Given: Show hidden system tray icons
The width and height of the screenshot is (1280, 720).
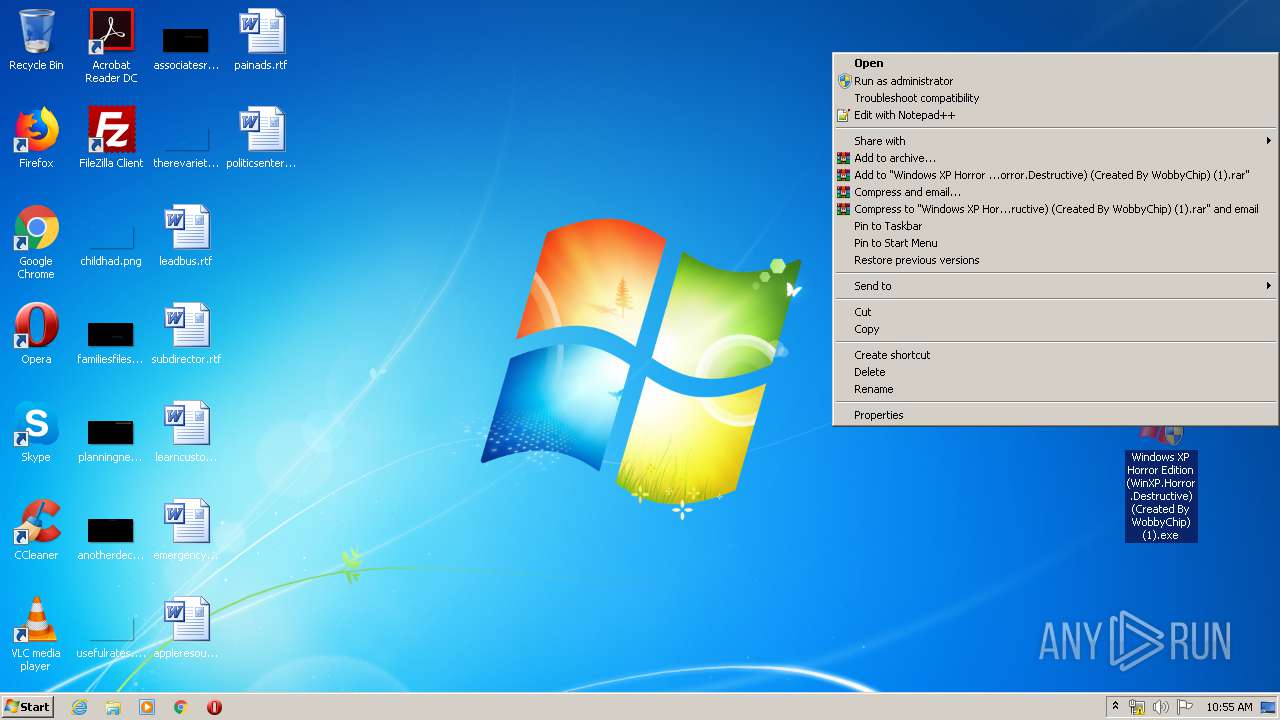Looking at the screenshot, I should pos(1115,707).
